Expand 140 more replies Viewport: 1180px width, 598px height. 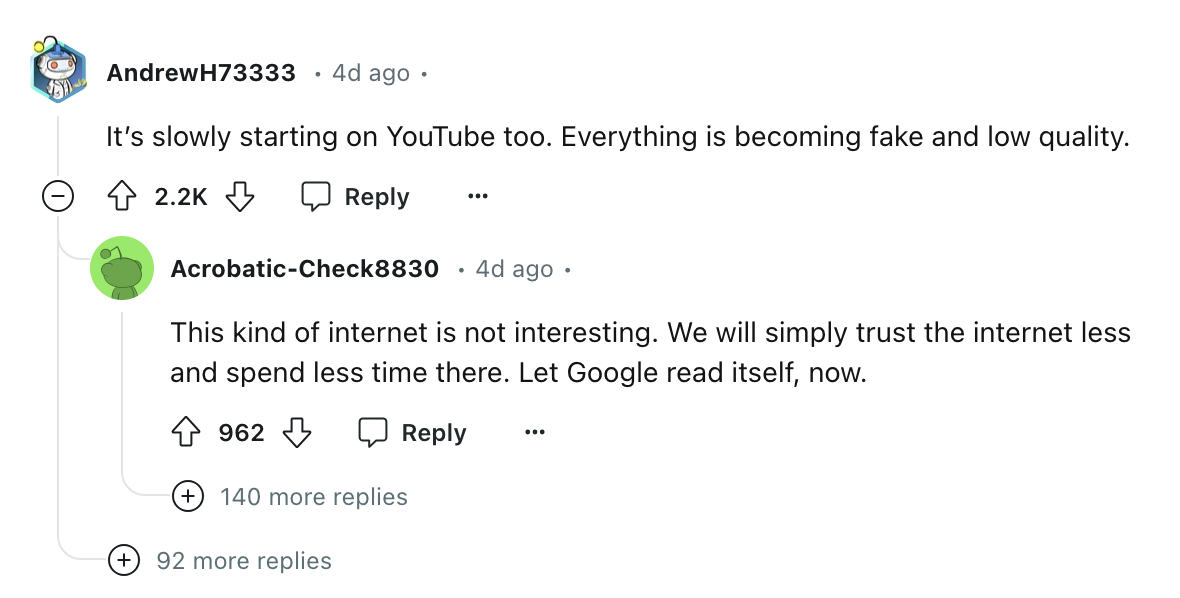tap(187, 496)
